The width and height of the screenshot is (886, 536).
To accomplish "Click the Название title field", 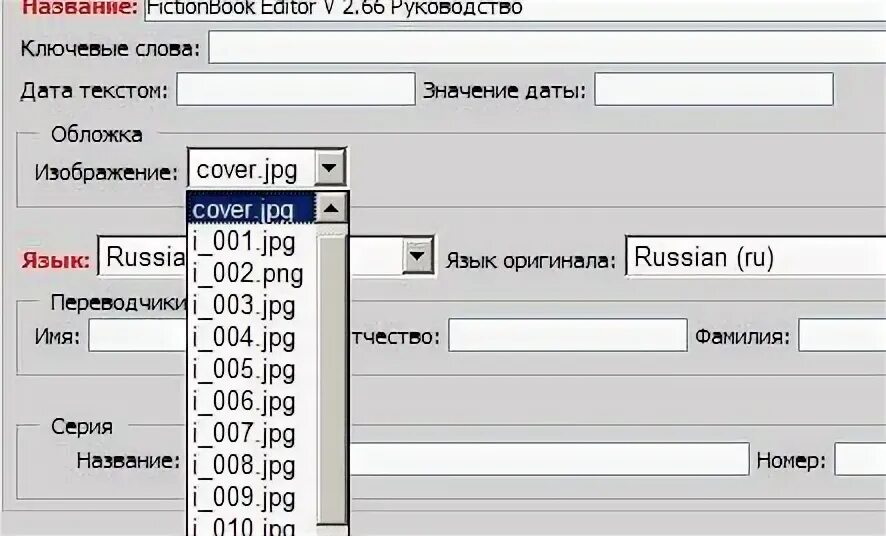I will pos(515,10).
